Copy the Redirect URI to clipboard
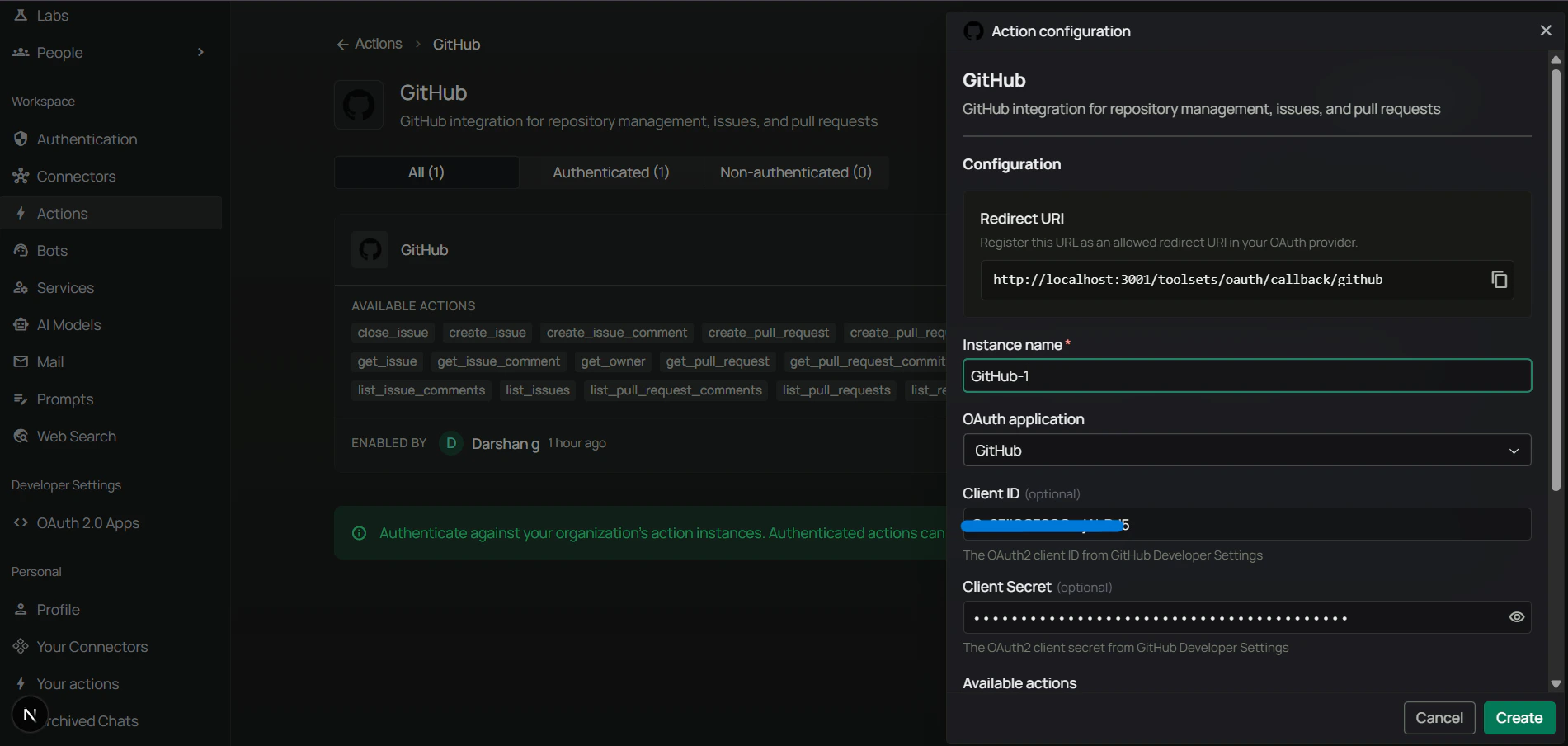This screenshot has width=1568, height=746. (x=1500, y=280)
